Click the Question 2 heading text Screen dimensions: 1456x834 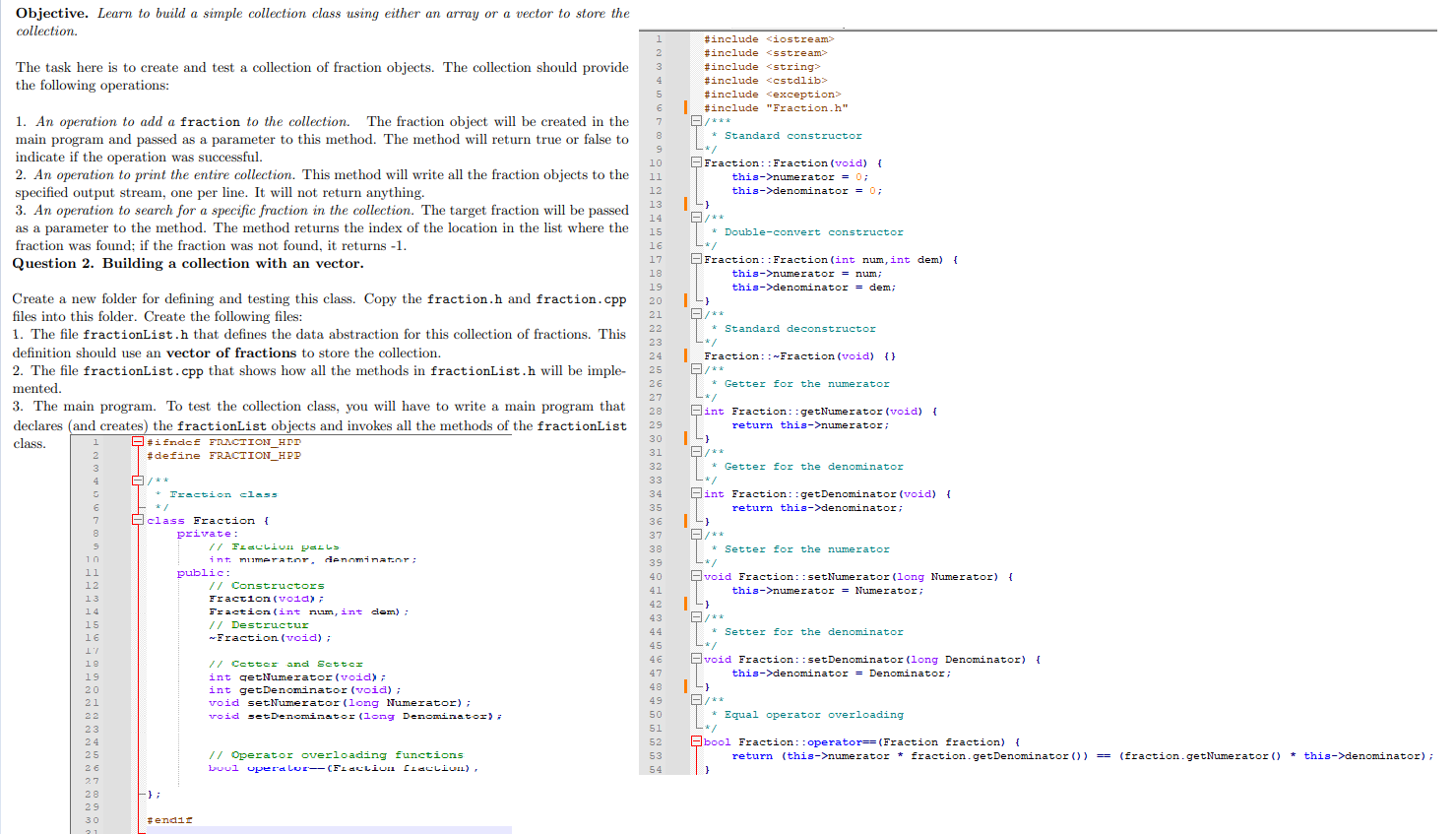[188, 264]
